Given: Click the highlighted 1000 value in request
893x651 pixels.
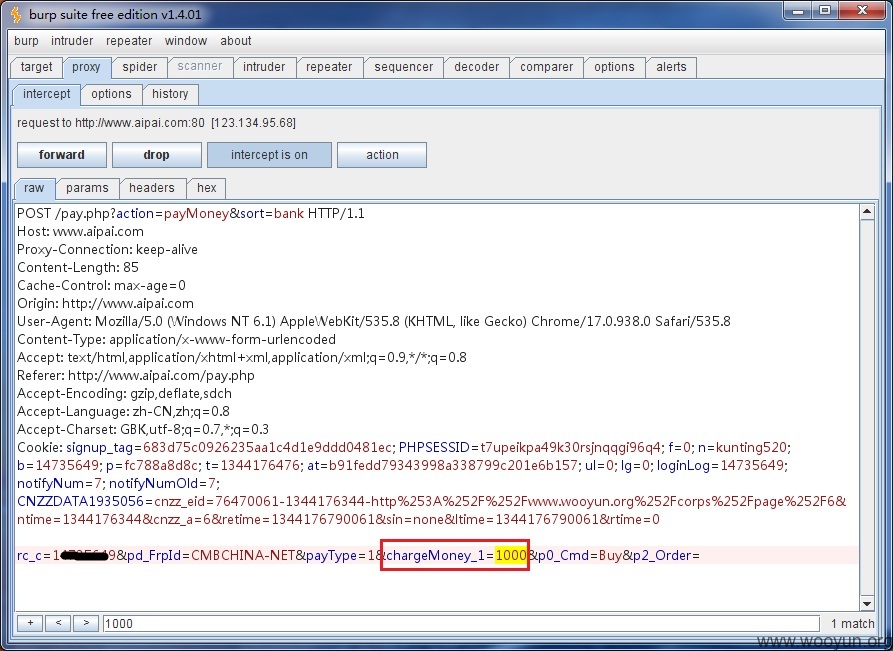Looking at the screenshot, I should pos(511,555).
